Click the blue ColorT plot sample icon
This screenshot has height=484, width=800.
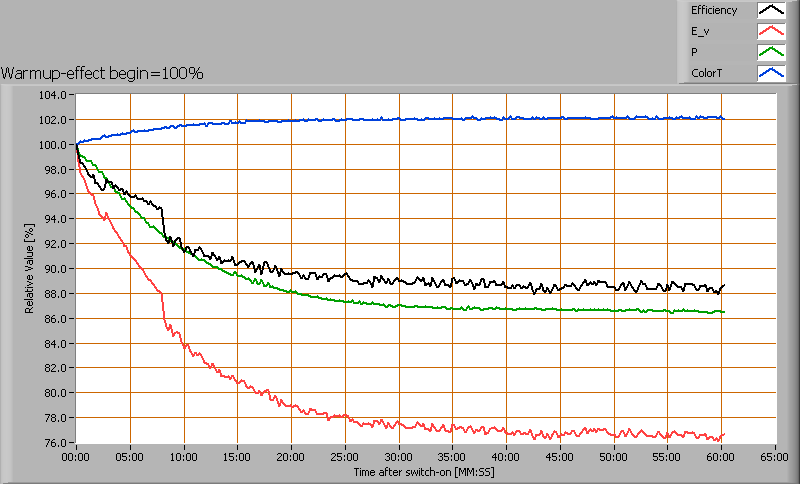[771, 73]
